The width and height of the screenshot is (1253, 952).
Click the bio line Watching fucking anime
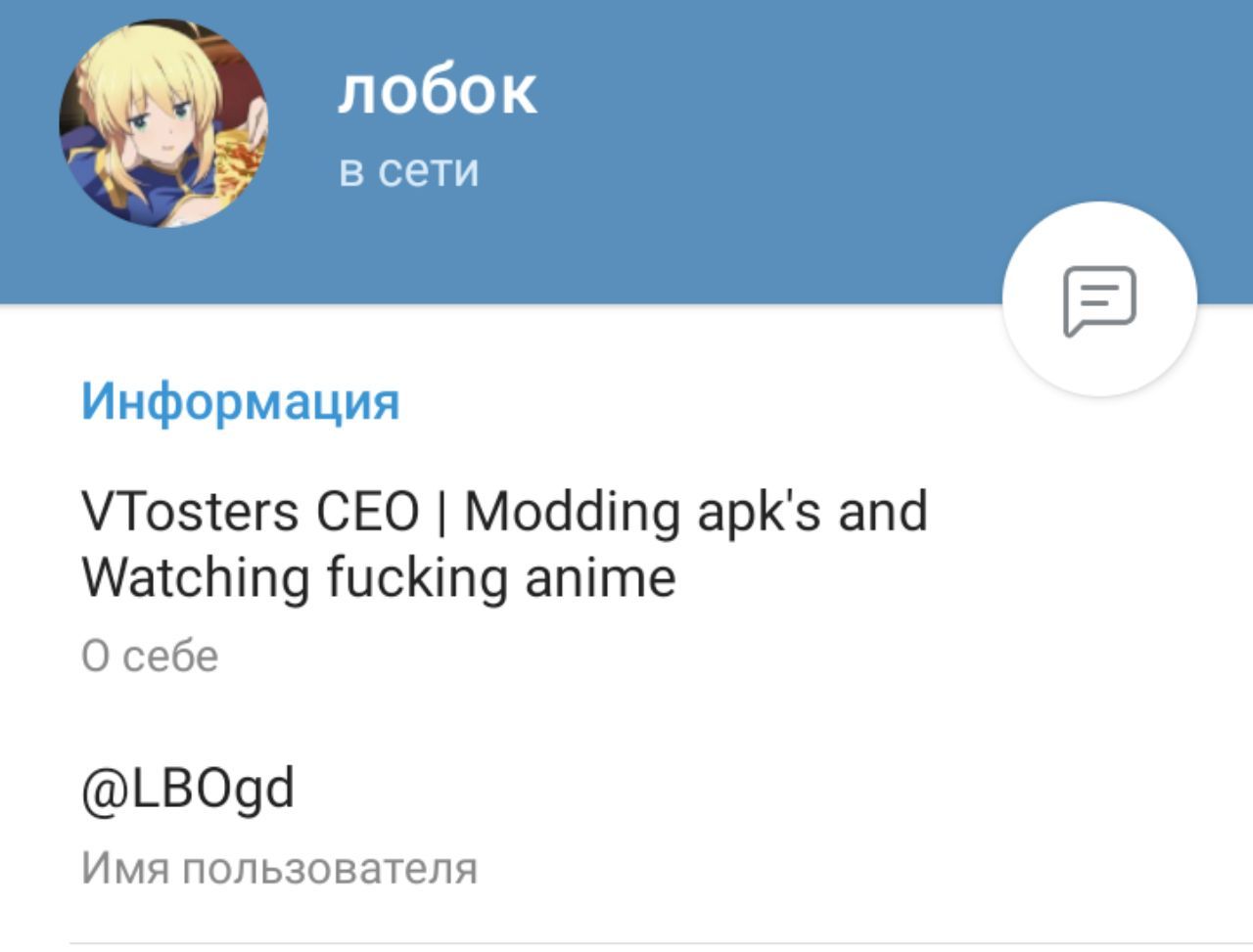pyautogui.click(x=379, y=577)
